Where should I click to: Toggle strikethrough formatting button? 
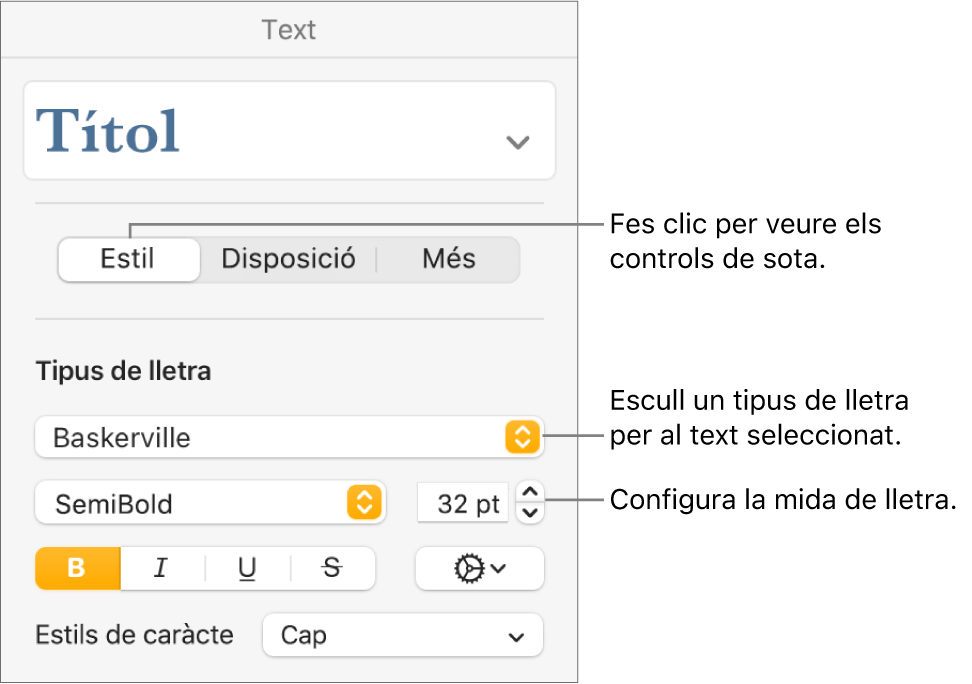(x=333, y=568)
